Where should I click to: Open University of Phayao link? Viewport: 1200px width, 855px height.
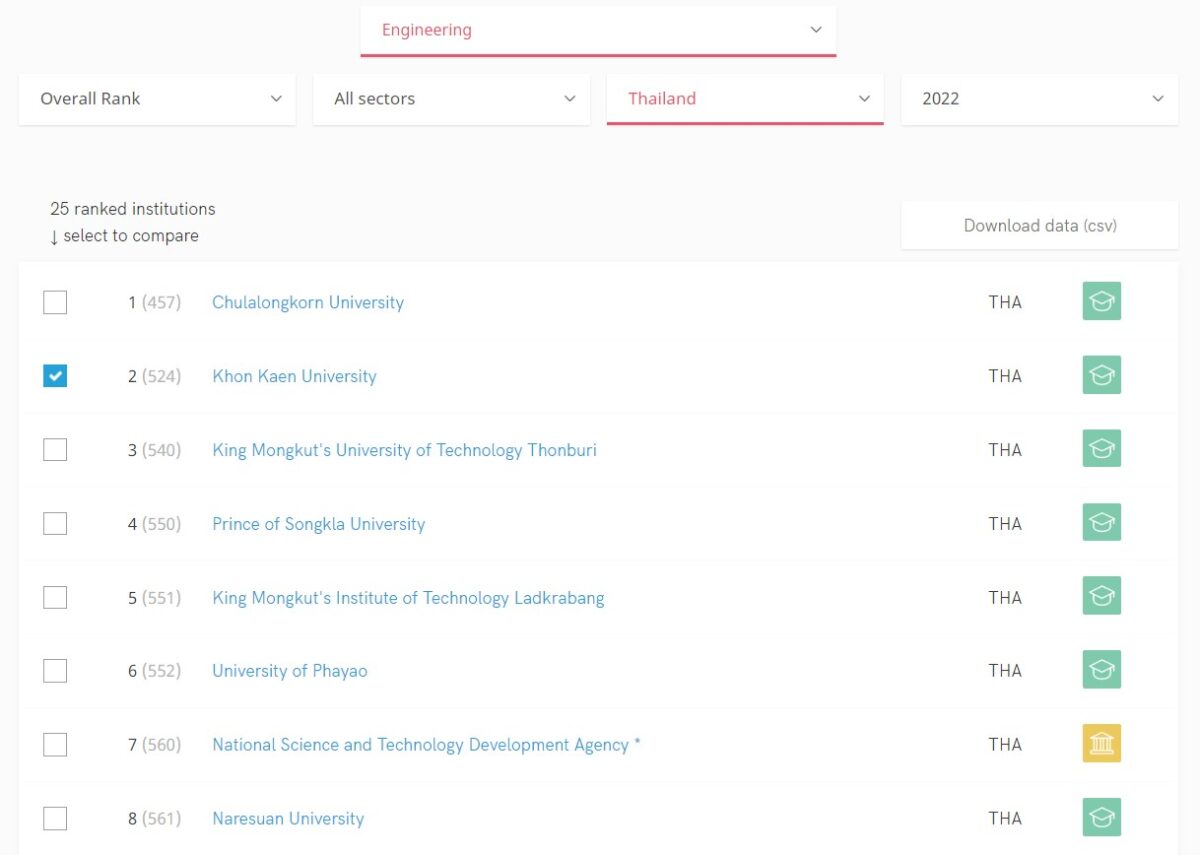[290, 671]
